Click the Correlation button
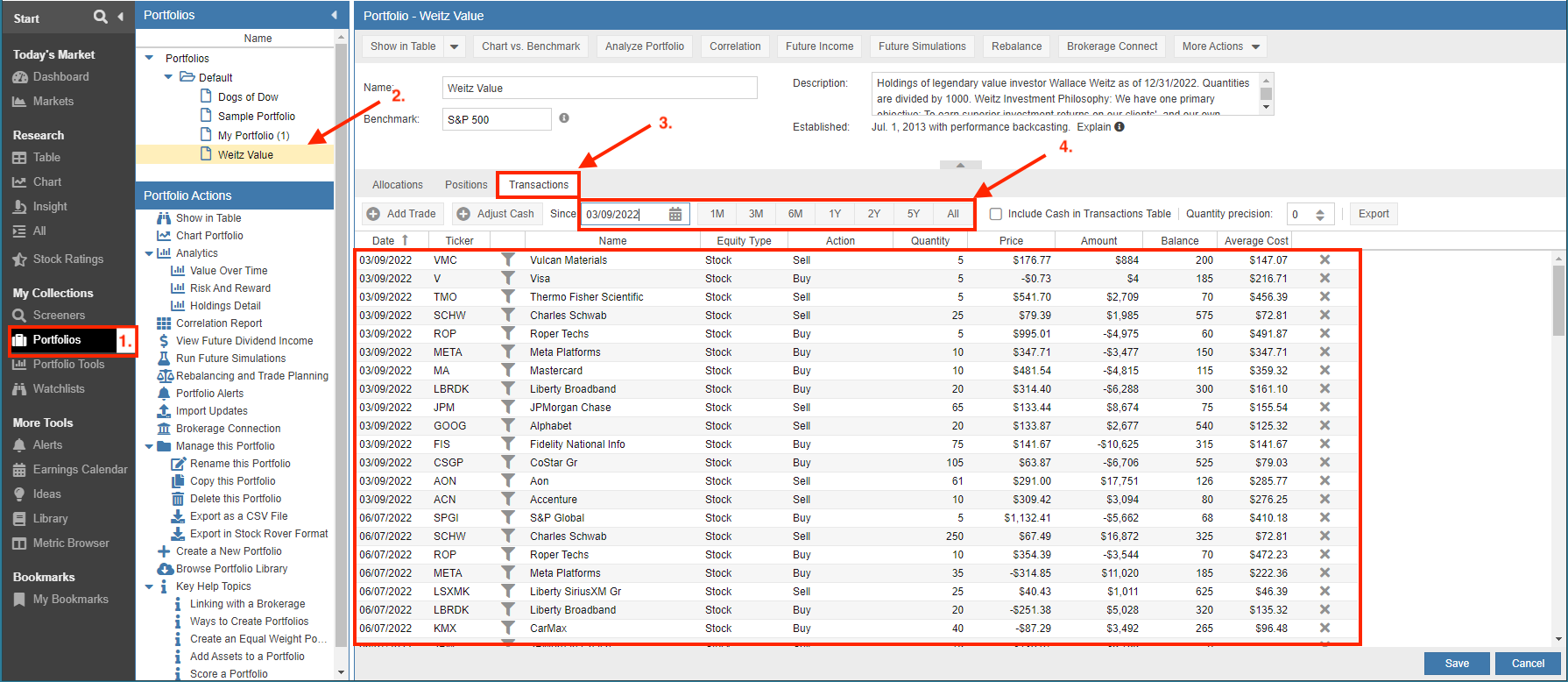The width and height of the screenshot is (1568, 682). click(x=735, y=46)
